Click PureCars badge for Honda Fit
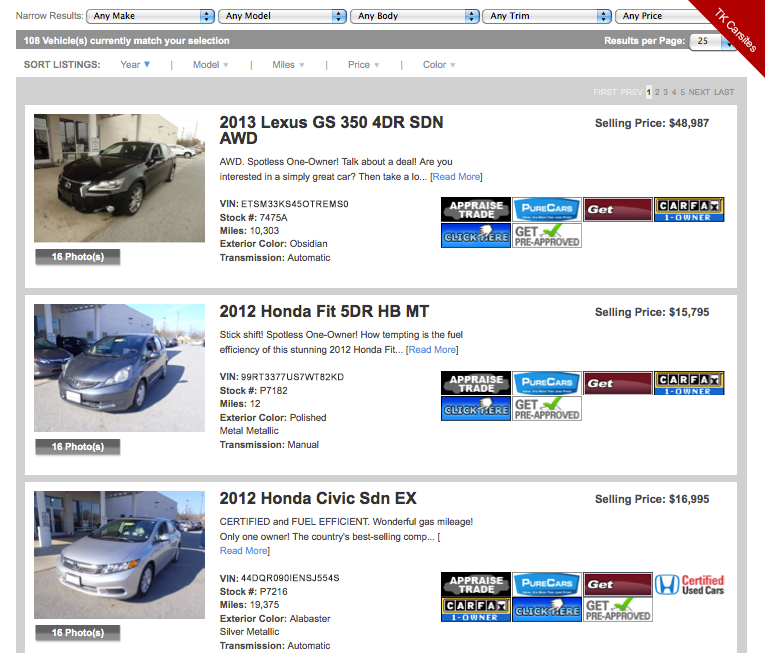The image size is (765, 653). click(546, 383)
